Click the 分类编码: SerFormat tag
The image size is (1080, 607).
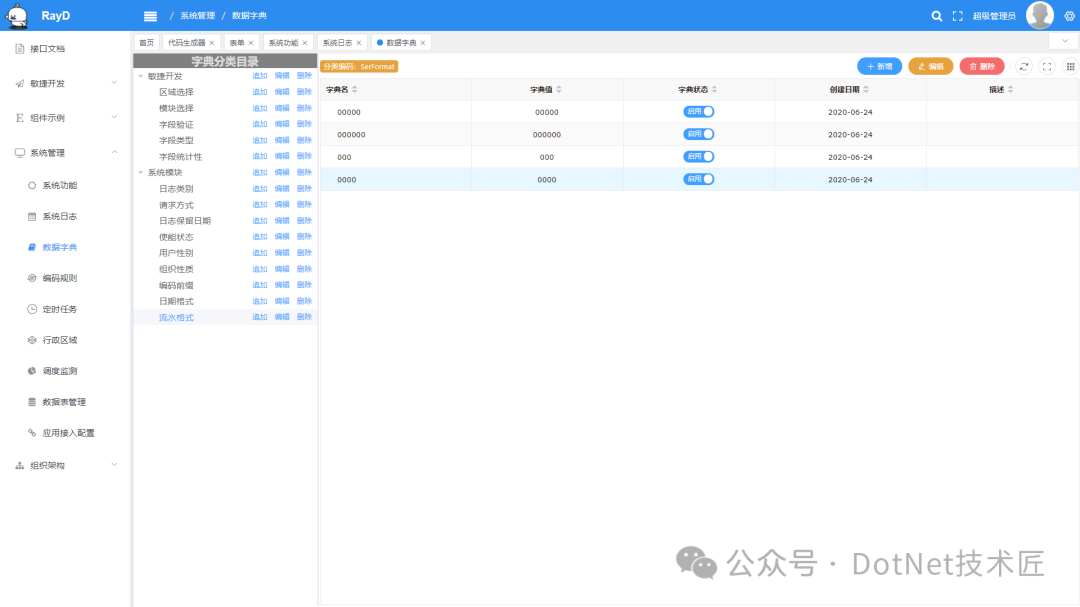pyautogui.click(x=359, y=67)
